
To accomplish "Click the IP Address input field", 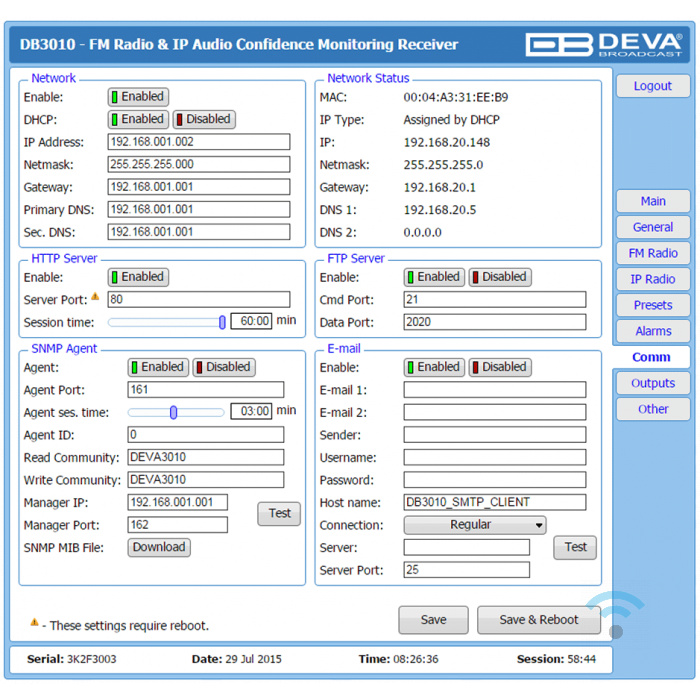I will (199, 142).
